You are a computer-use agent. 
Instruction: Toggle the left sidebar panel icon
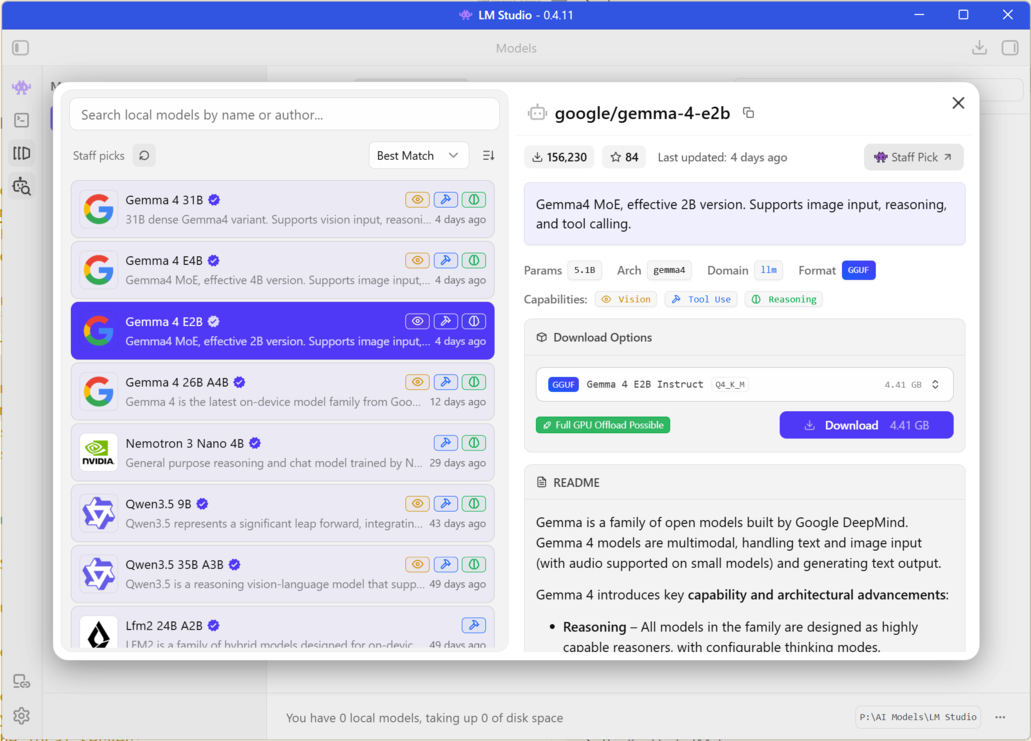pyautogui.click(x=21, y=48)
